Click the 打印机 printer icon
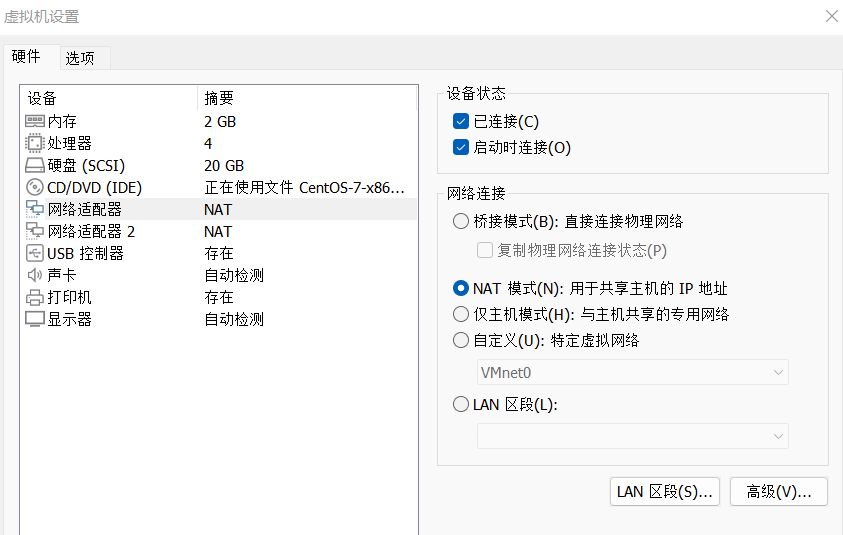Screen dimensions: 843x535 click(x=35, y=297)
